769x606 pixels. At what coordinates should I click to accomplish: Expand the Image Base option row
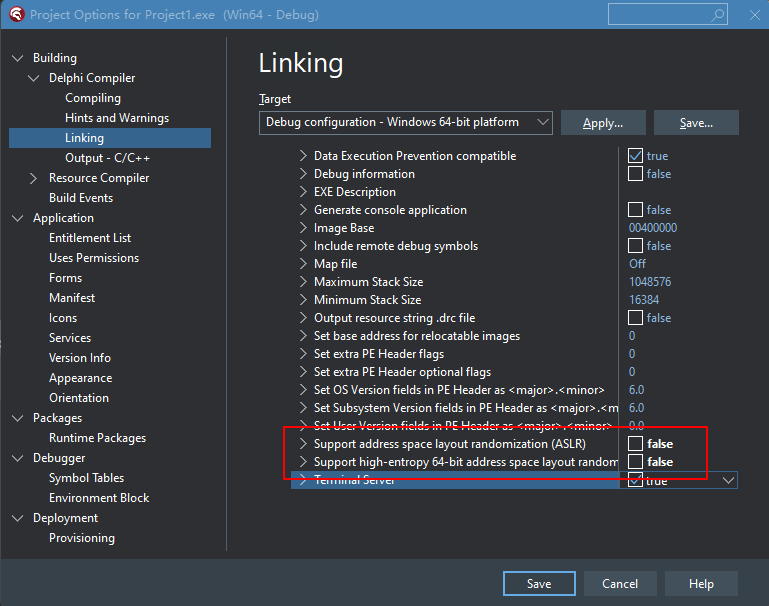coord(303,228)
